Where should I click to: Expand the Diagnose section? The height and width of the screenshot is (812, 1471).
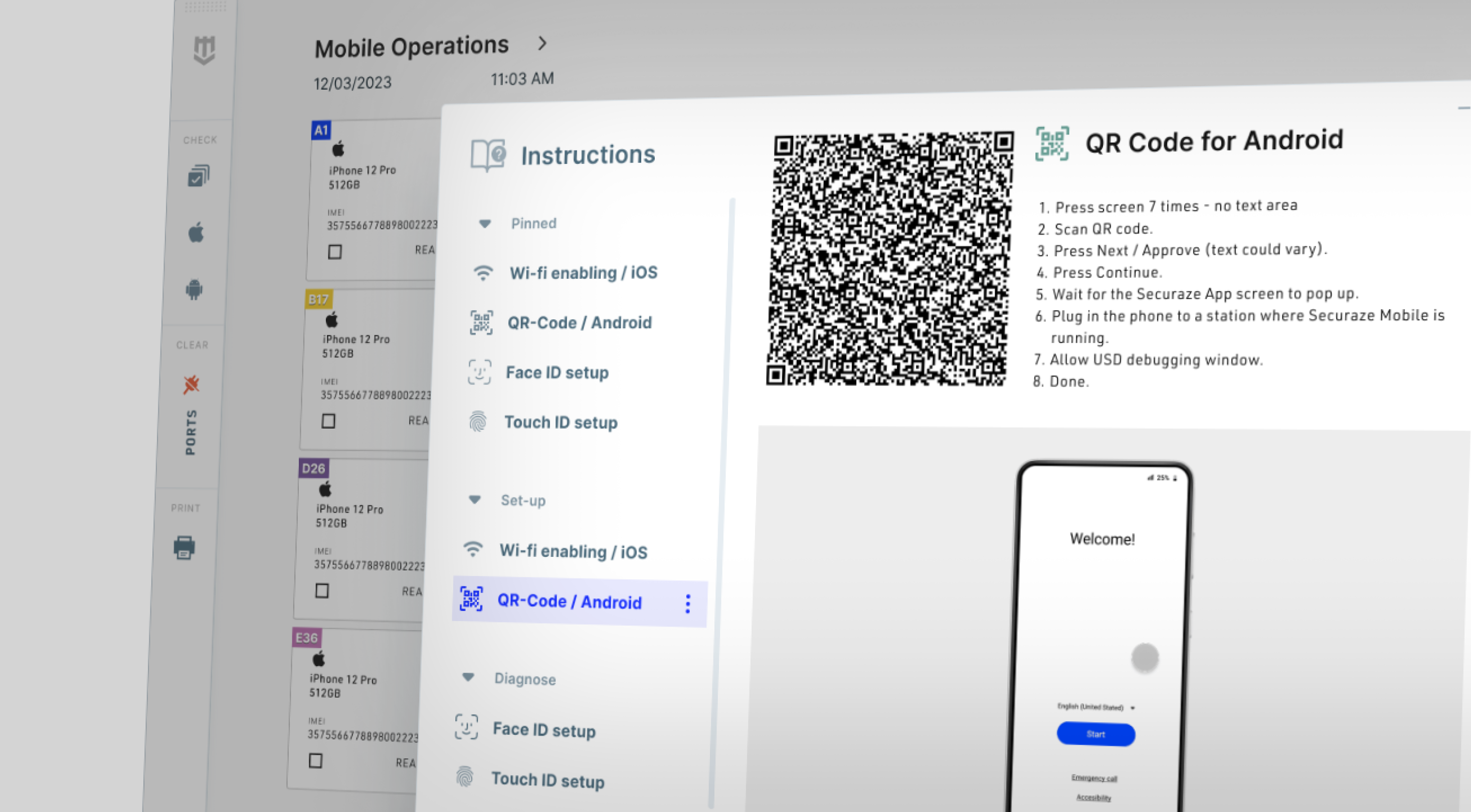(x=468, y=678)
